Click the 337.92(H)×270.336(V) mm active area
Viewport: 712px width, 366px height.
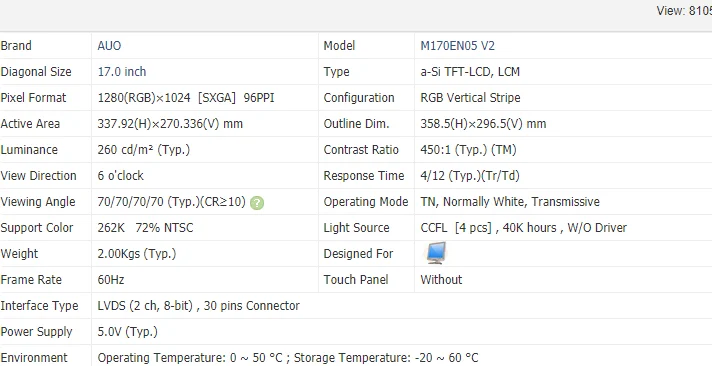(170, 124)
